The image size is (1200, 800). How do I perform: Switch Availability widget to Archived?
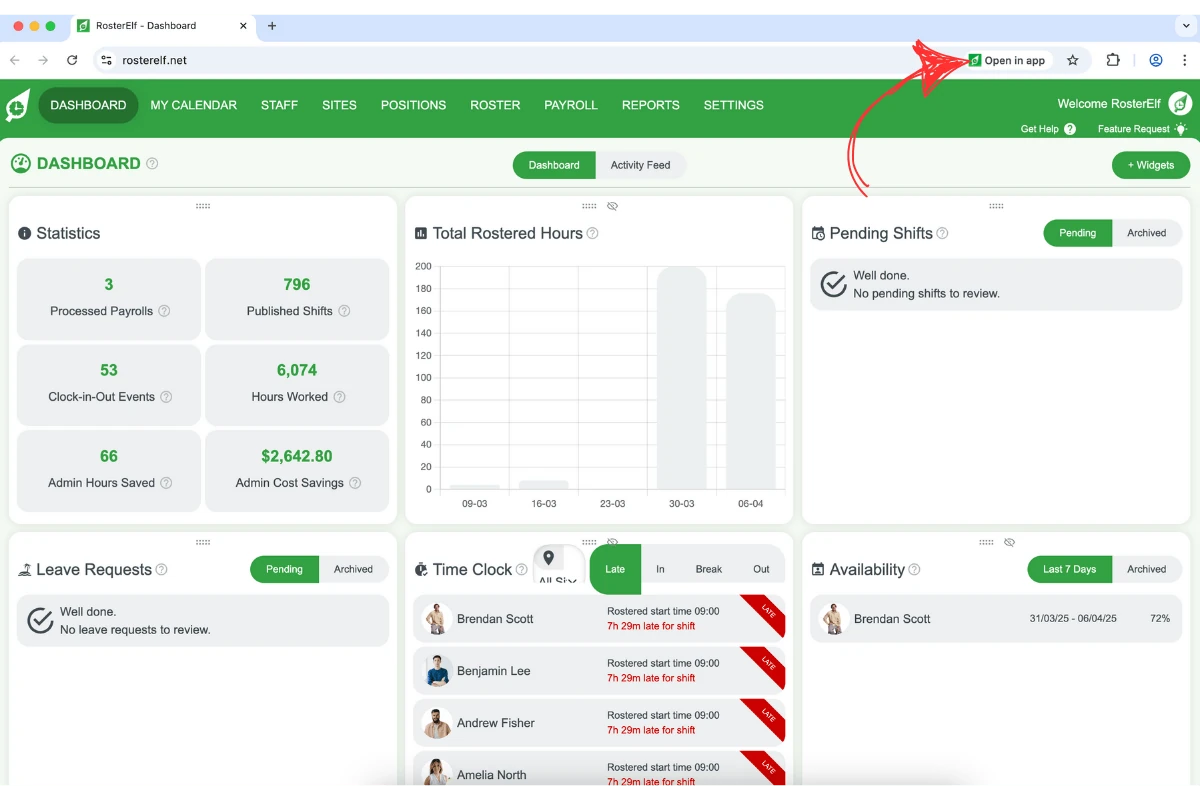(x=1146, y=569)
